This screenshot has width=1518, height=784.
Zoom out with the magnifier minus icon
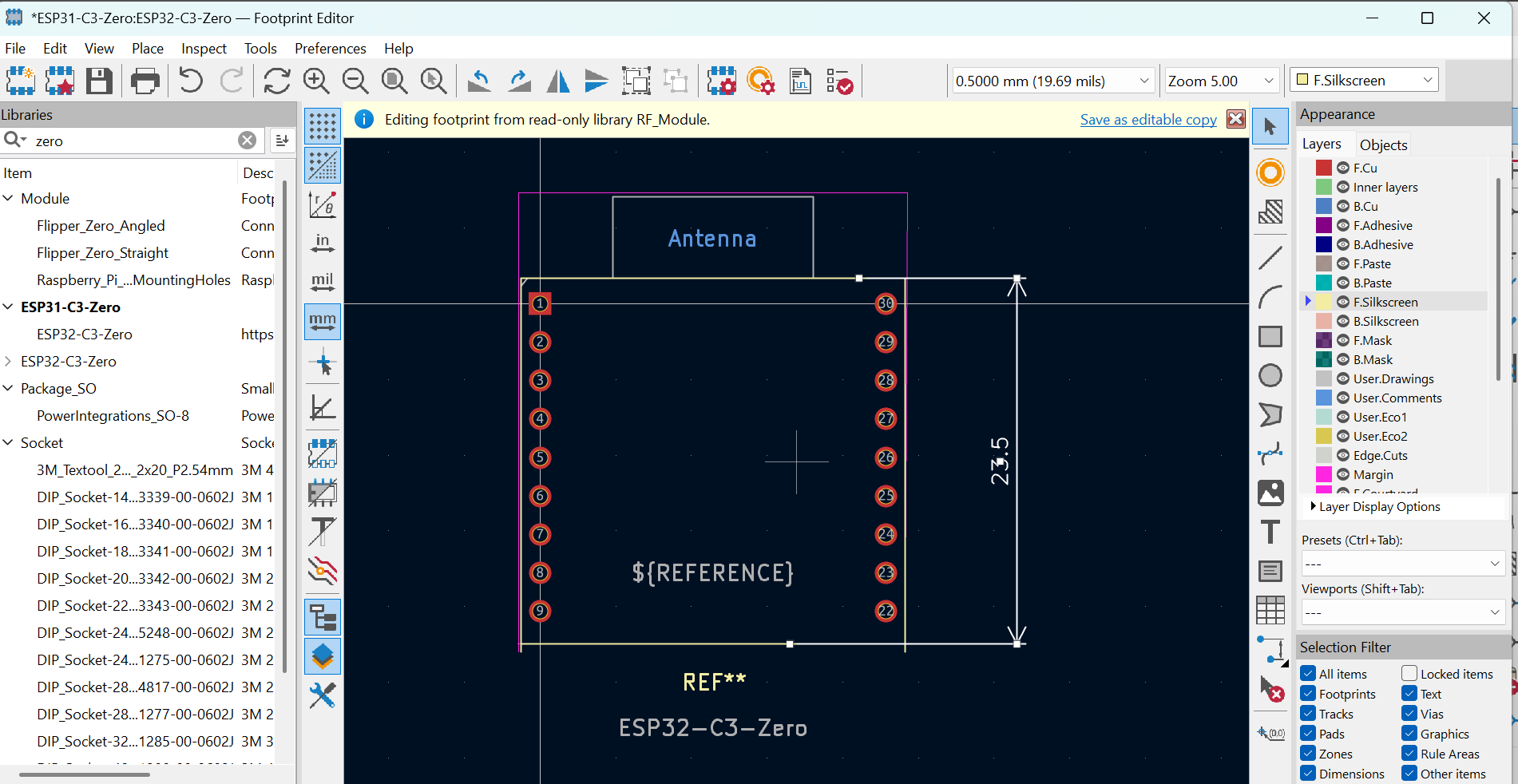pyautogui.click(x=355, y=81)
